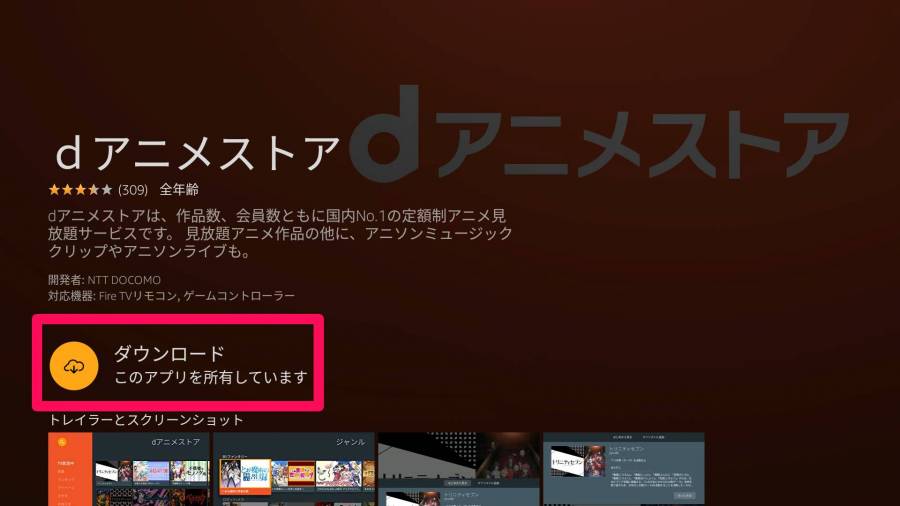Click the 開発者: NTT DOCOMO line
Screen dimensions: 900x506
click(104, 280)
